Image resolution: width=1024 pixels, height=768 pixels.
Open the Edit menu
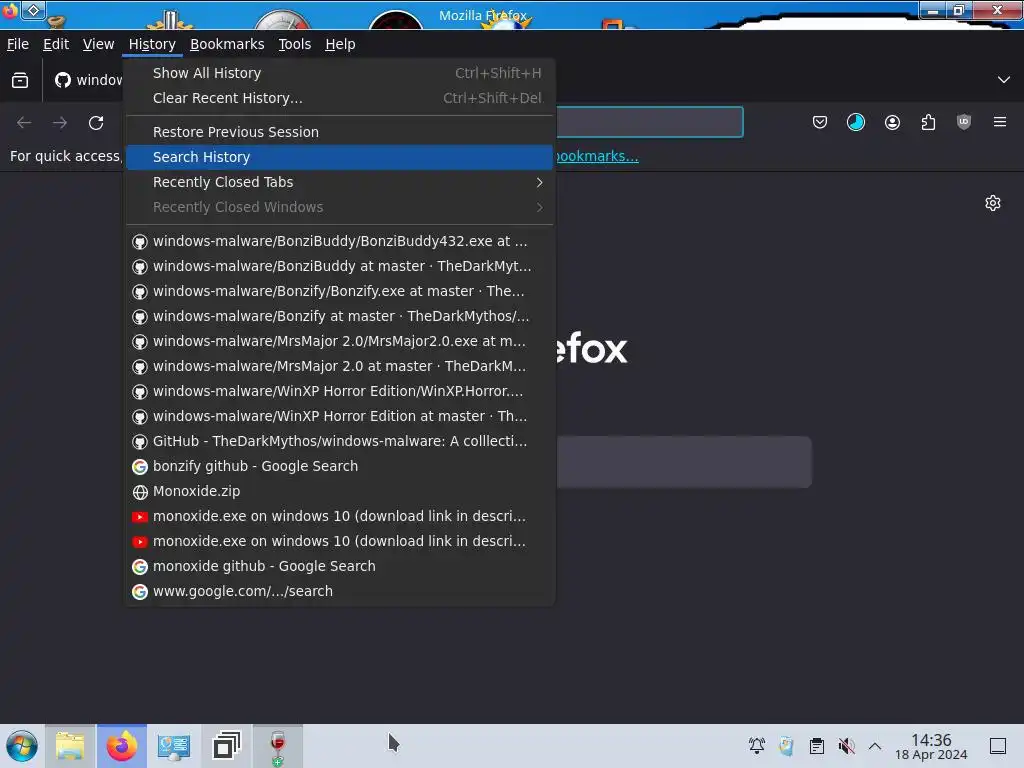pyautogui.click(x=56, y=44)
